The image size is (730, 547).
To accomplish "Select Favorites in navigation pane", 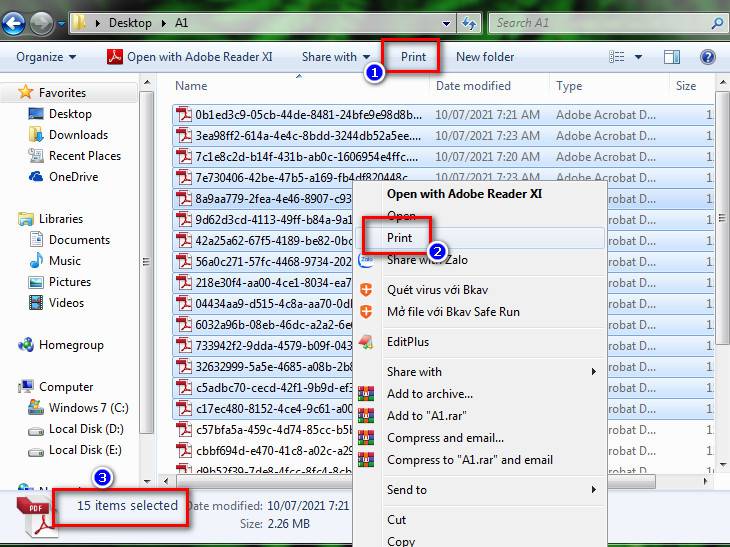I will click(x=62, y=93).
